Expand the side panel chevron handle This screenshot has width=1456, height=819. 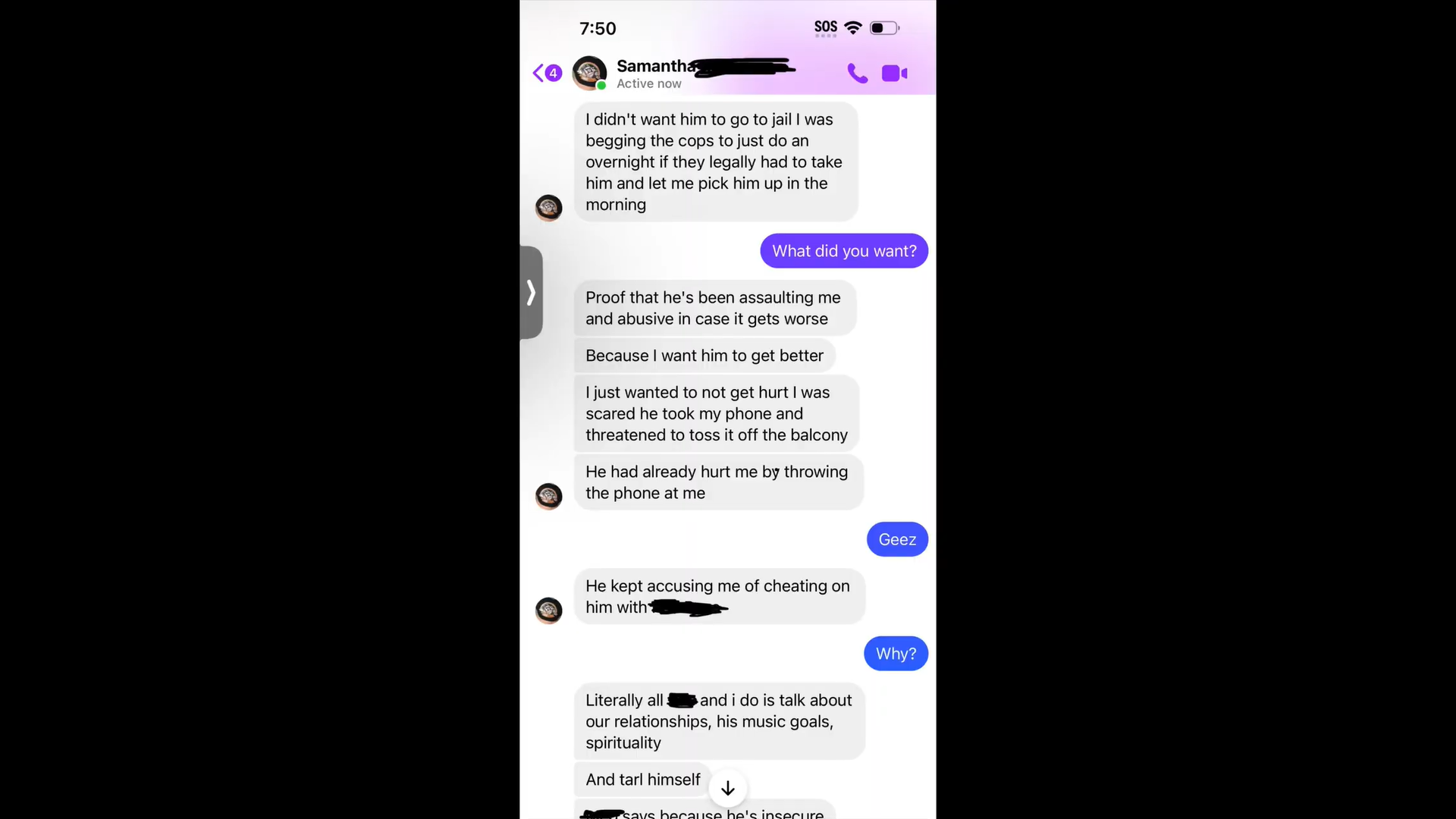[x=532, y=292]
